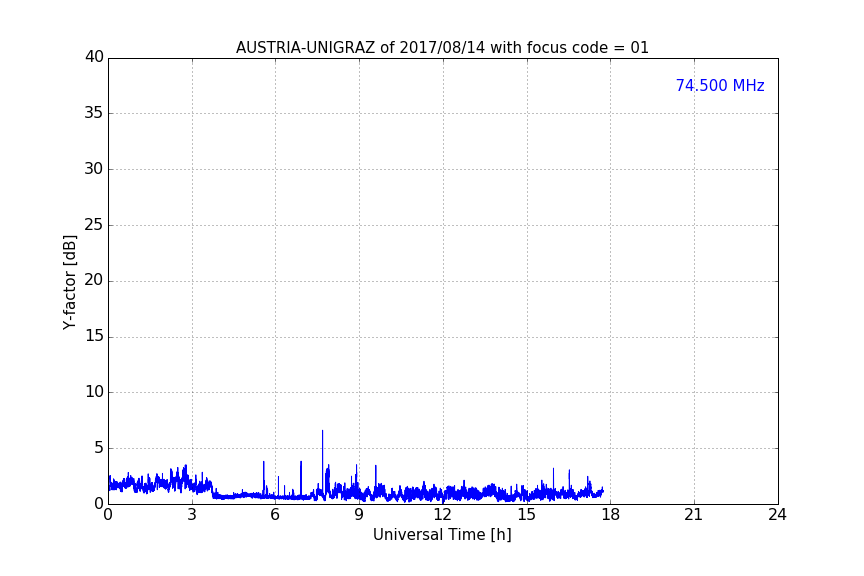Click the y-axis tick label '30'

click(94, 169)
